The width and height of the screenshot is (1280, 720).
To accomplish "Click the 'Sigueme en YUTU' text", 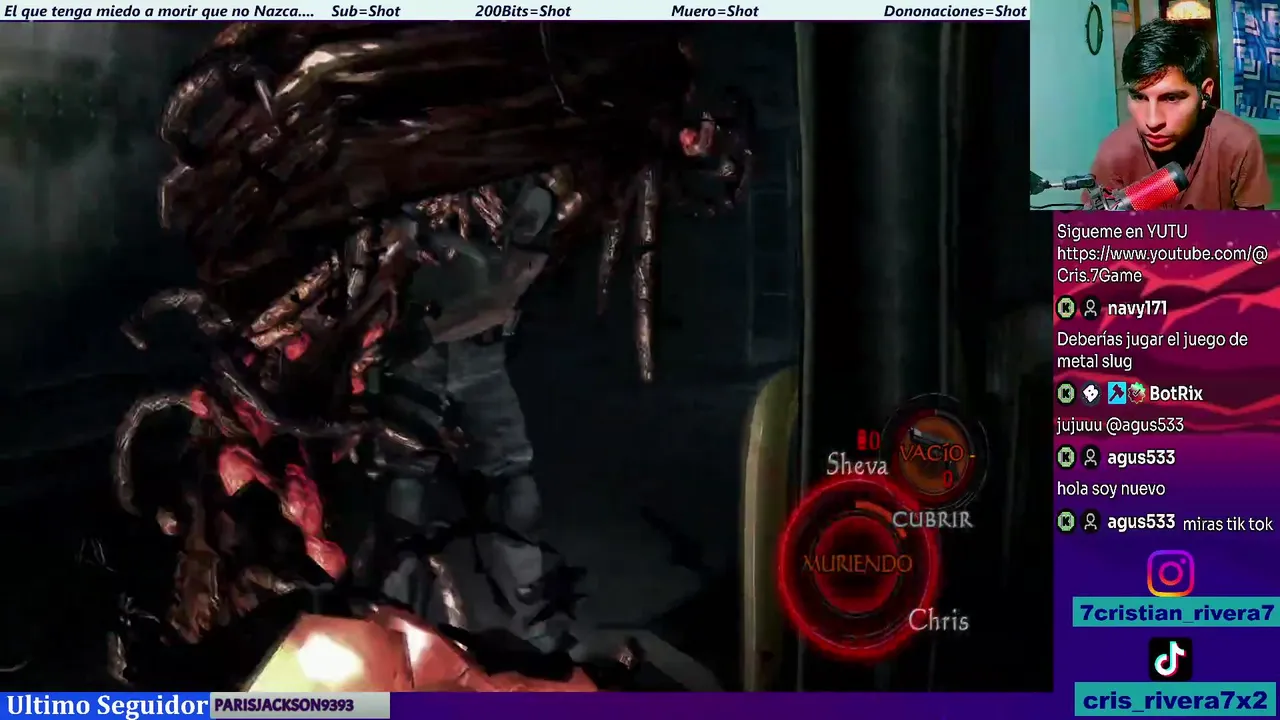I will [x=1122, y=232].
